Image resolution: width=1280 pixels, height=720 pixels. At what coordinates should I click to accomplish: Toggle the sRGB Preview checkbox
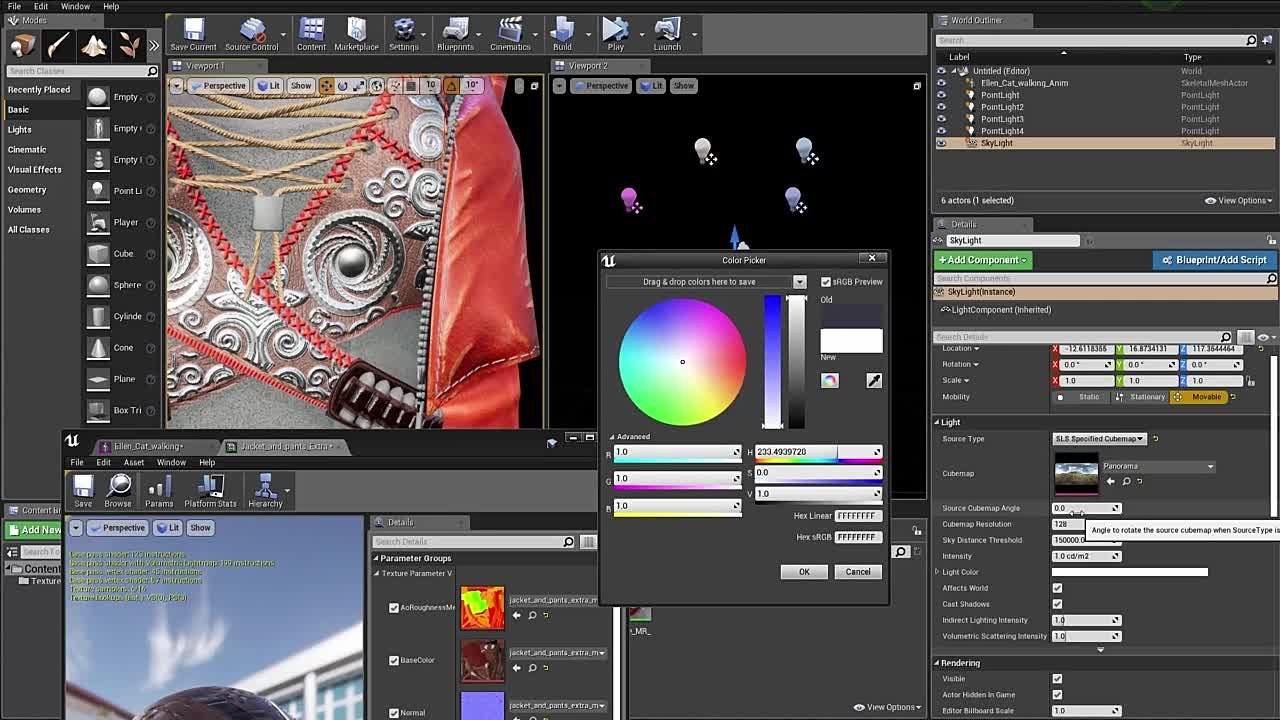pyautogui.click(x=826, y=282)
